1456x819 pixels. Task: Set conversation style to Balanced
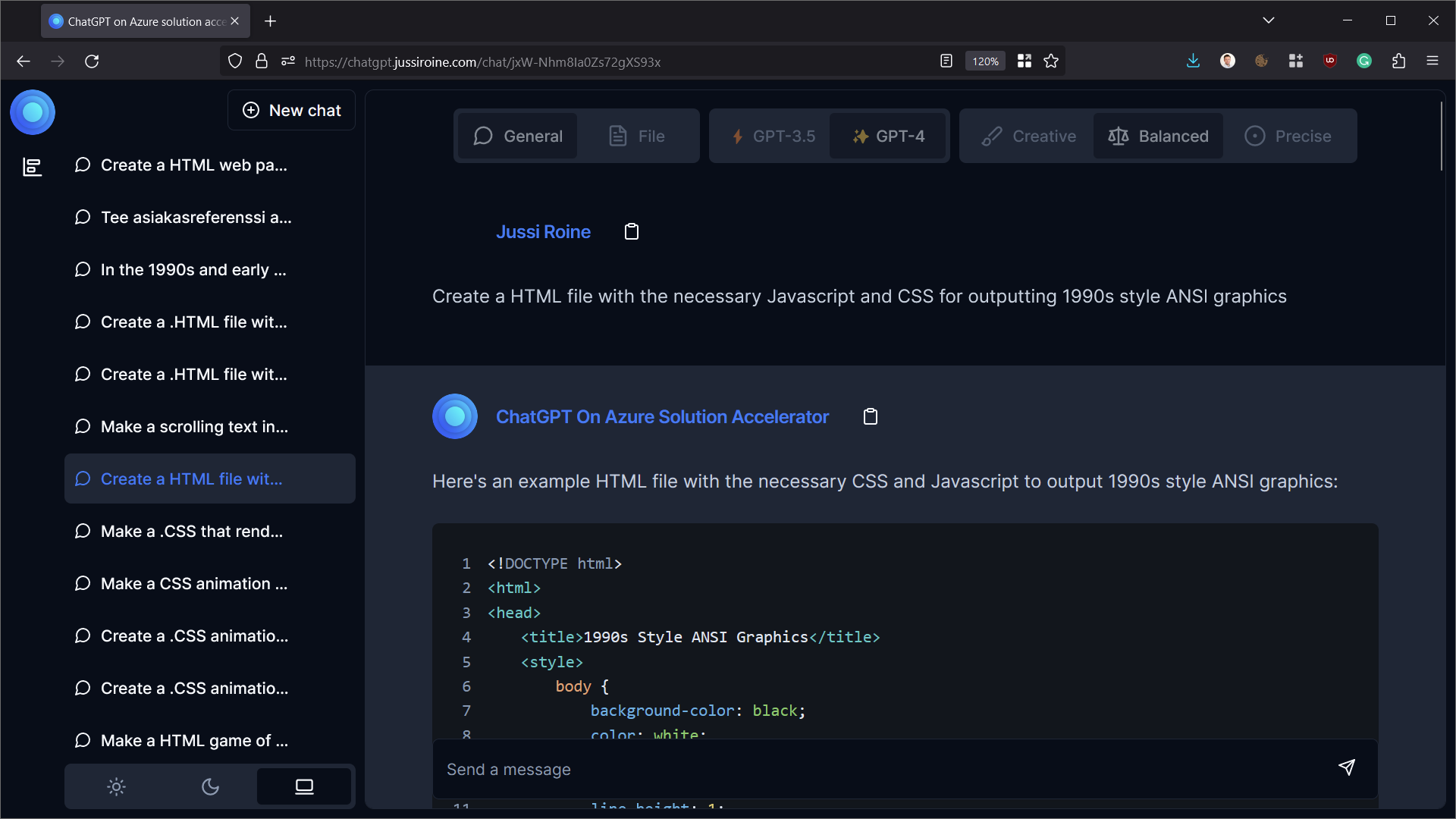pos(1158,136)
